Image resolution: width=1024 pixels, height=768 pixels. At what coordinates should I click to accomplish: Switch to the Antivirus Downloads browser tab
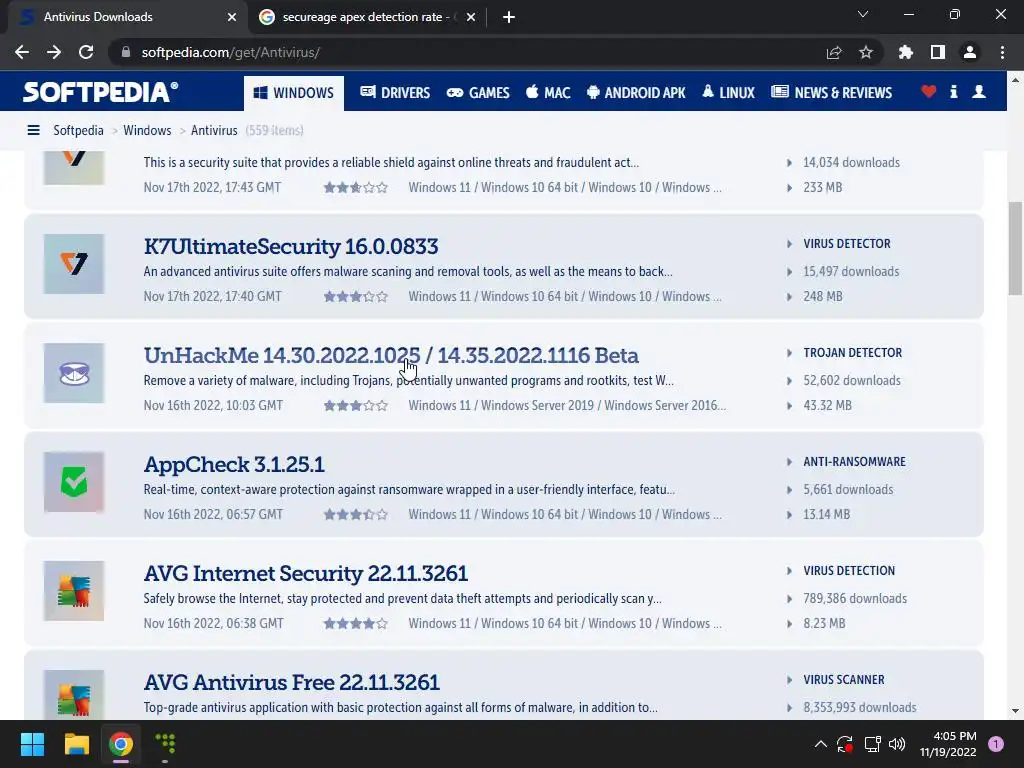(x=127, y=17)
